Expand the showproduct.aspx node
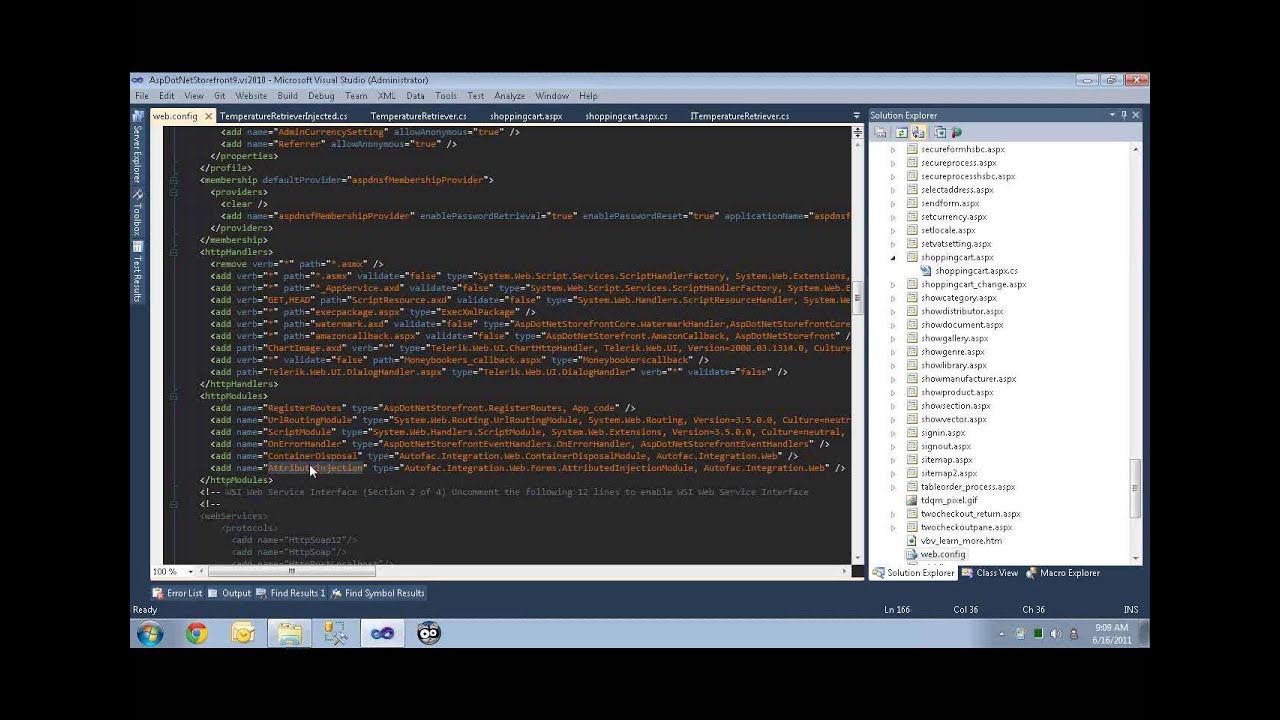Viewport: 1280px width, 720px height. coord(893,392)
